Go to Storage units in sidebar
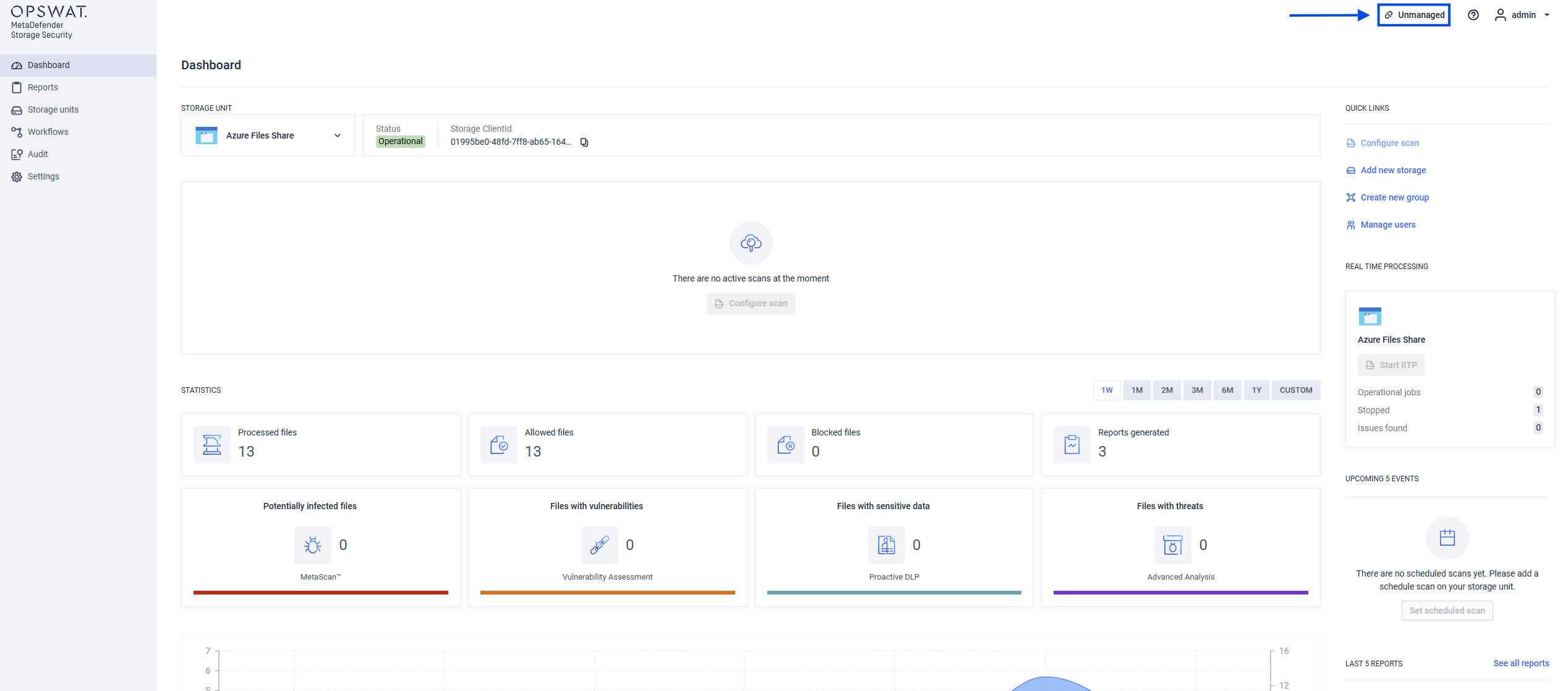Screen dimensions: 1568x691 (x=78, y=109)
